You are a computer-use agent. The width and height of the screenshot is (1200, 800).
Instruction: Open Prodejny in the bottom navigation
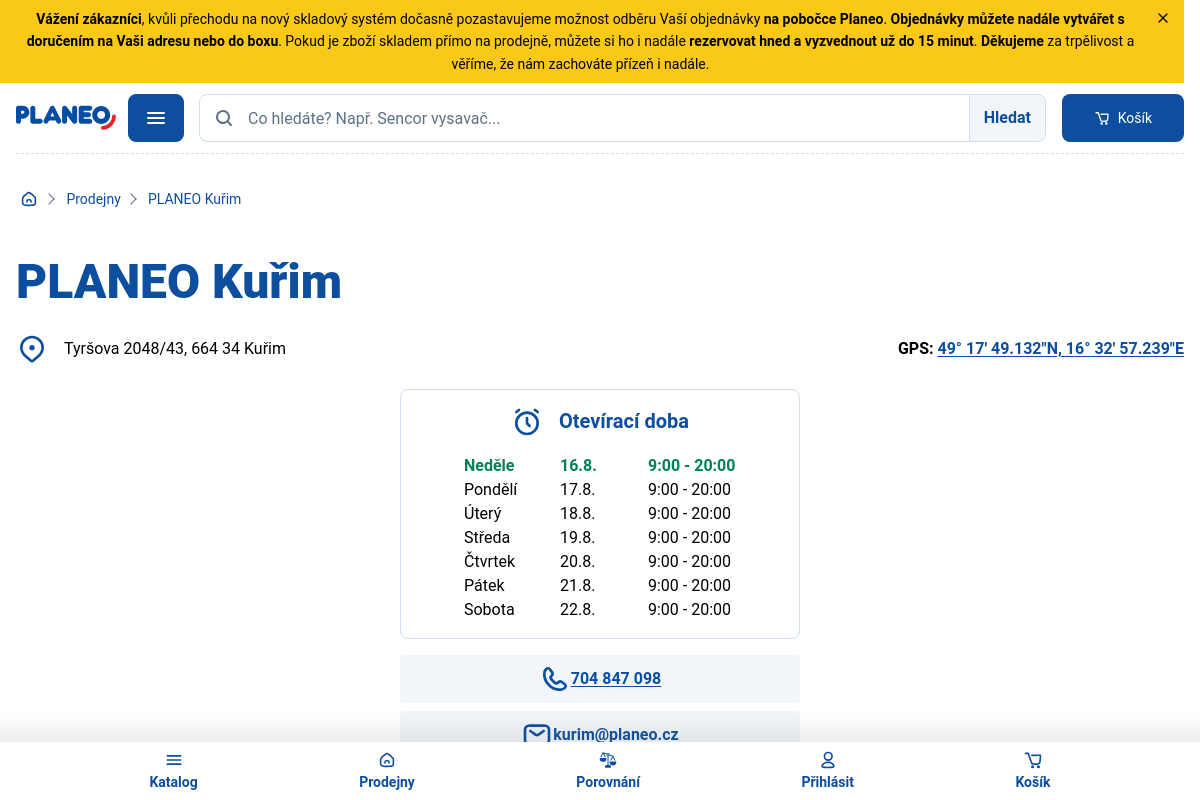(x=387, y=771)
